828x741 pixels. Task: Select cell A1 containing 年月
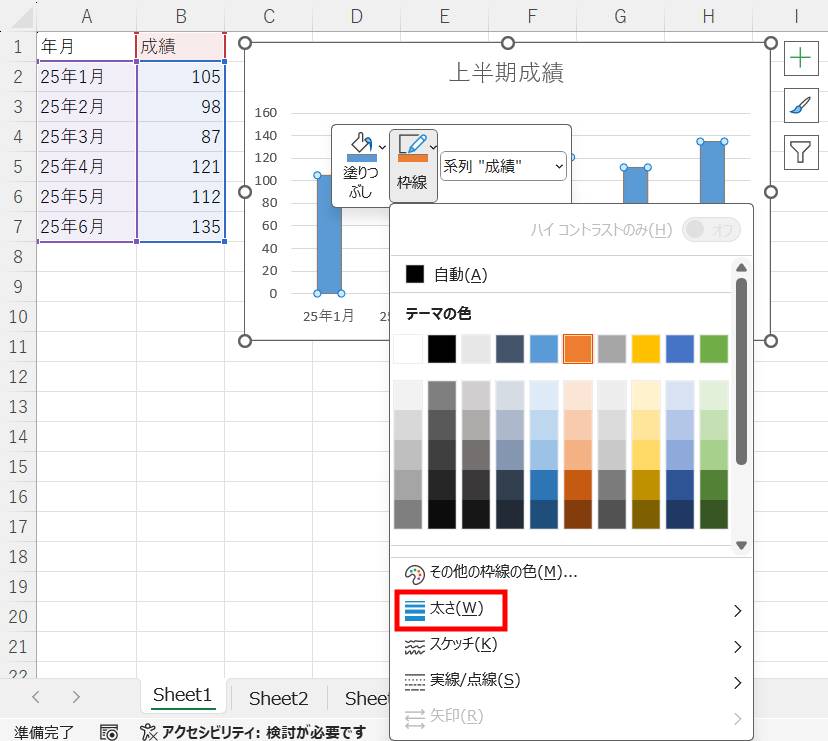[x=87, y=46]
